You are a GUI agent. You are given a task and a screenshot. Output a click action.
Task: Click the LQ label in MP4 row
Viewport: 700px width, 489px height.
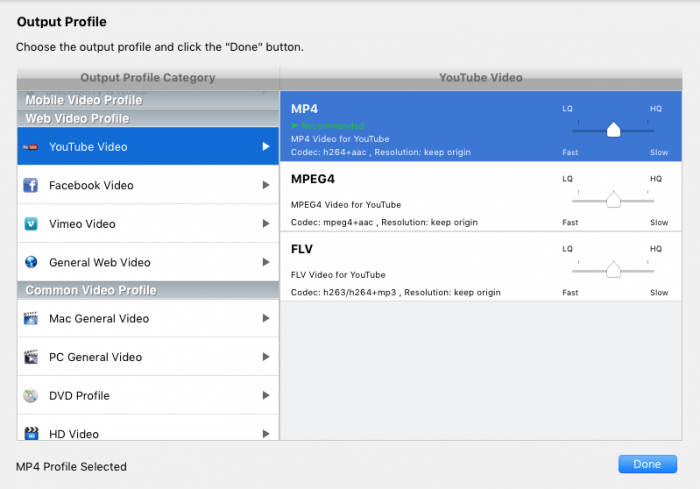coord(567,109)
